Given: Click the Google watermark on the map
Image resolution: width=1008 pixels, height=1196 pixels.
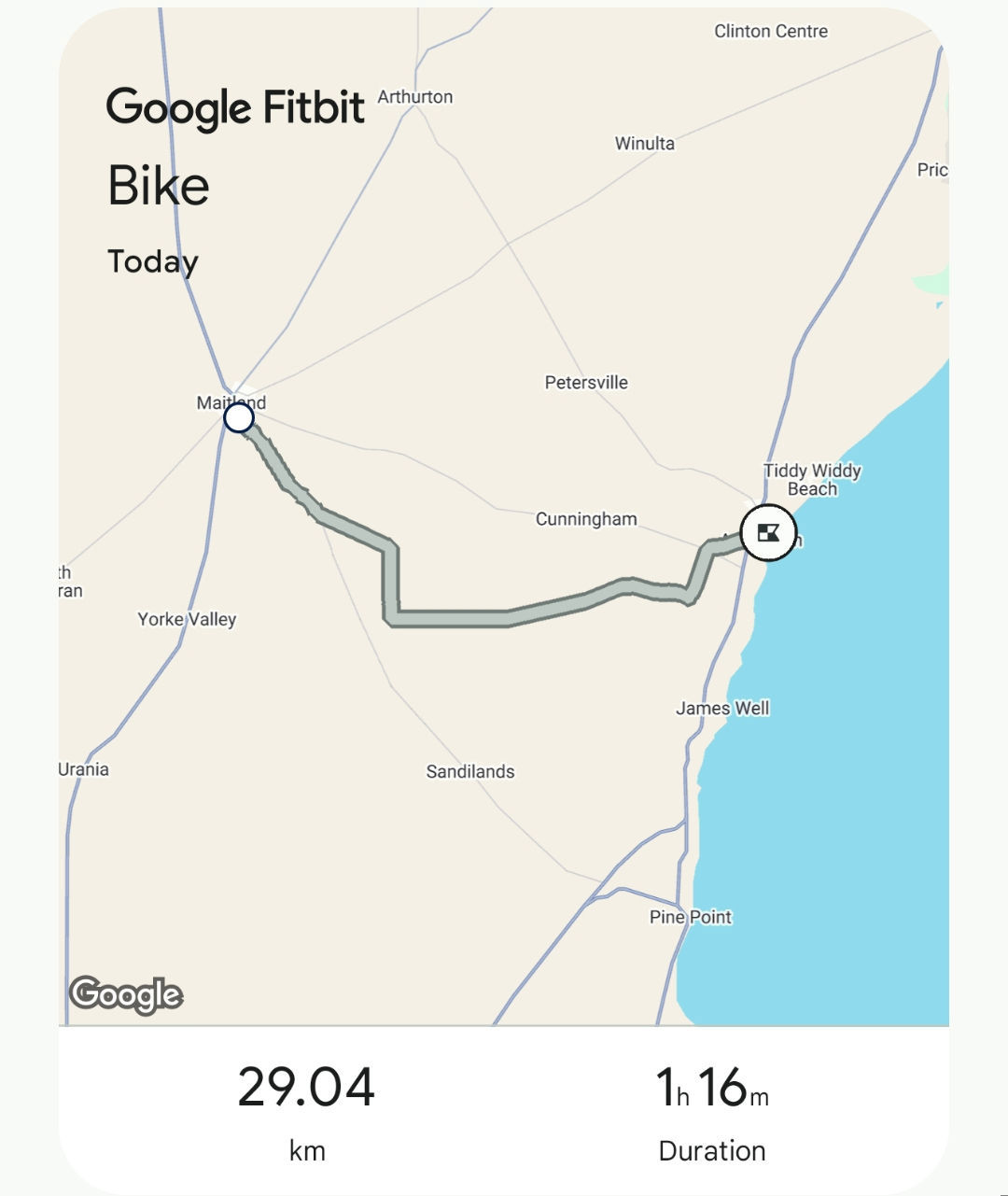Looking at the screenshot, I should point(126,994).
